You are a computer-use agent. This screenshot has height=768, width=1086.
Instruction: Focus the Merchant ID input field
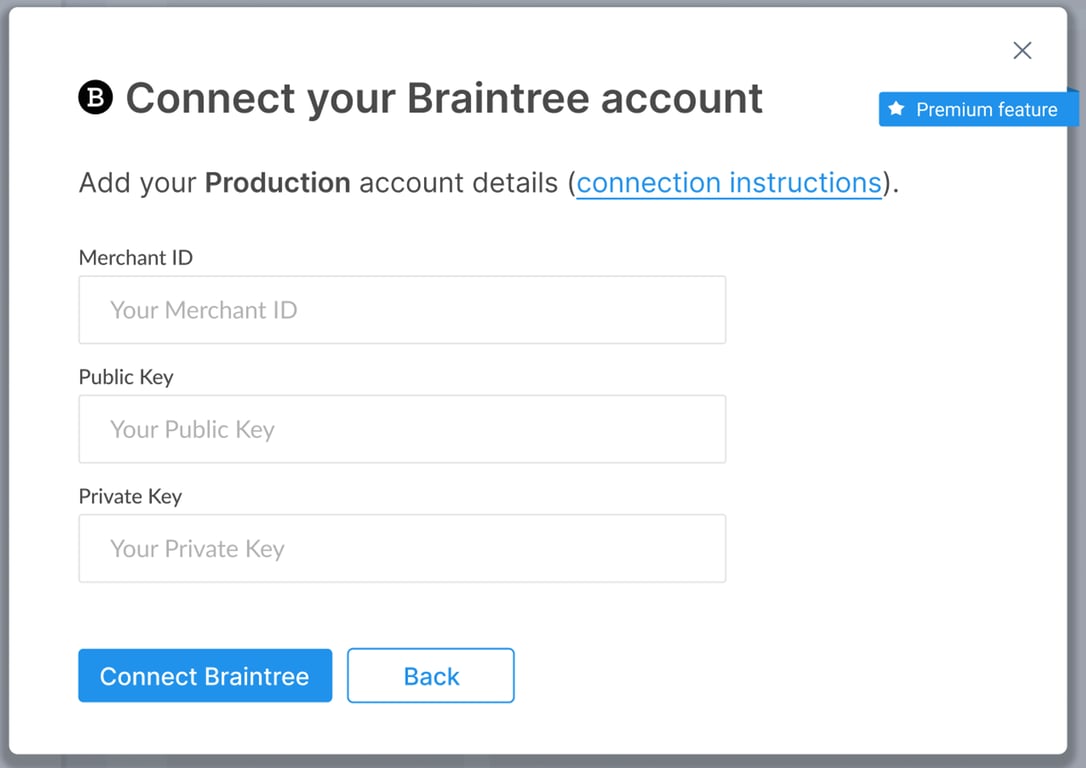click(x=402, y=310)
